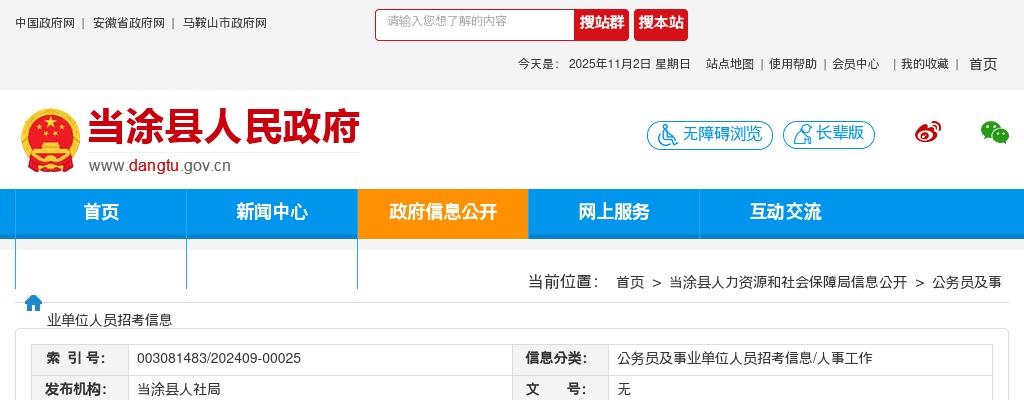The height and width of the screenshot is (400, 1024).
Task: Enable 无障碍浏览 accessibility mode
Action: click(x=710, y=135)
